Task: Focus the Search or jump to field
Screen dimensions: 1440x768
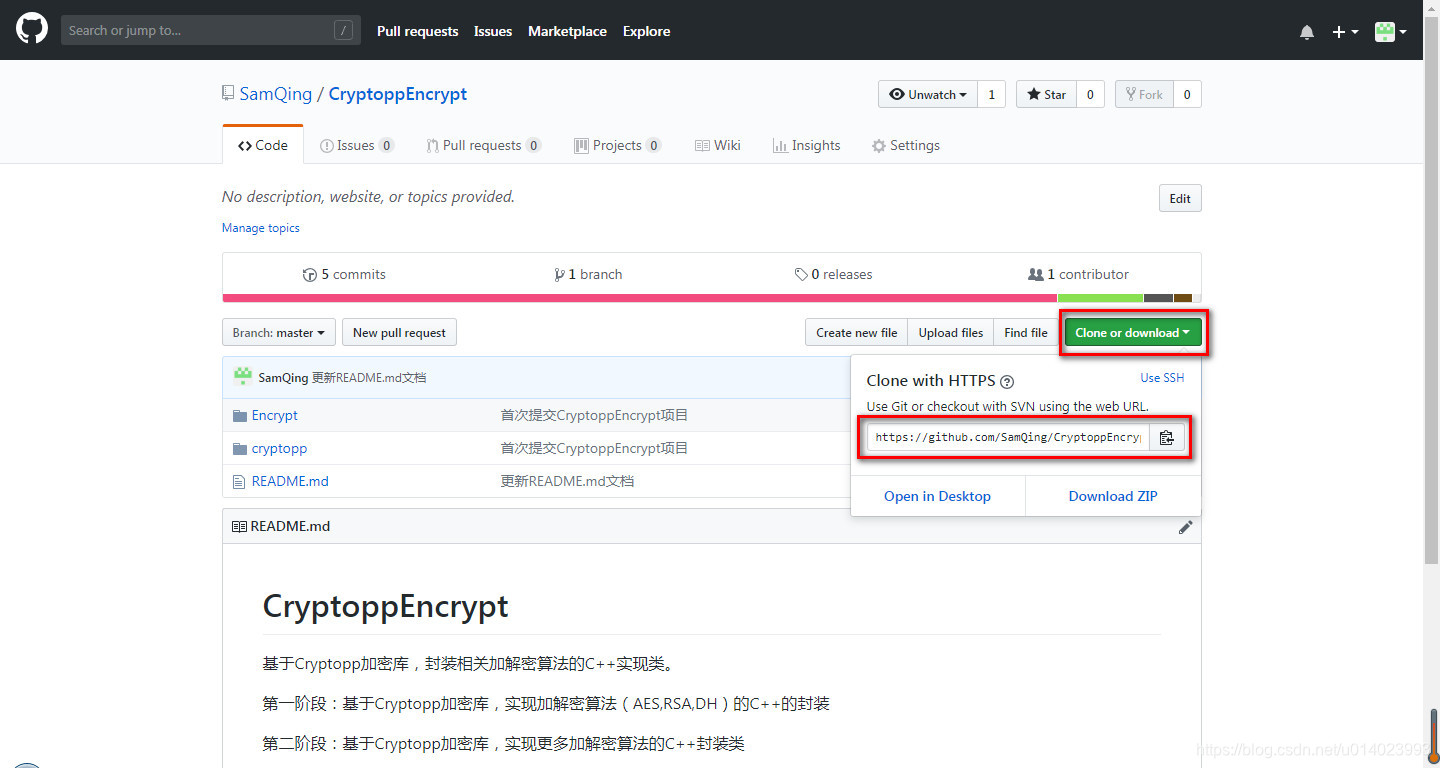Action: click(x=209, y=30)
